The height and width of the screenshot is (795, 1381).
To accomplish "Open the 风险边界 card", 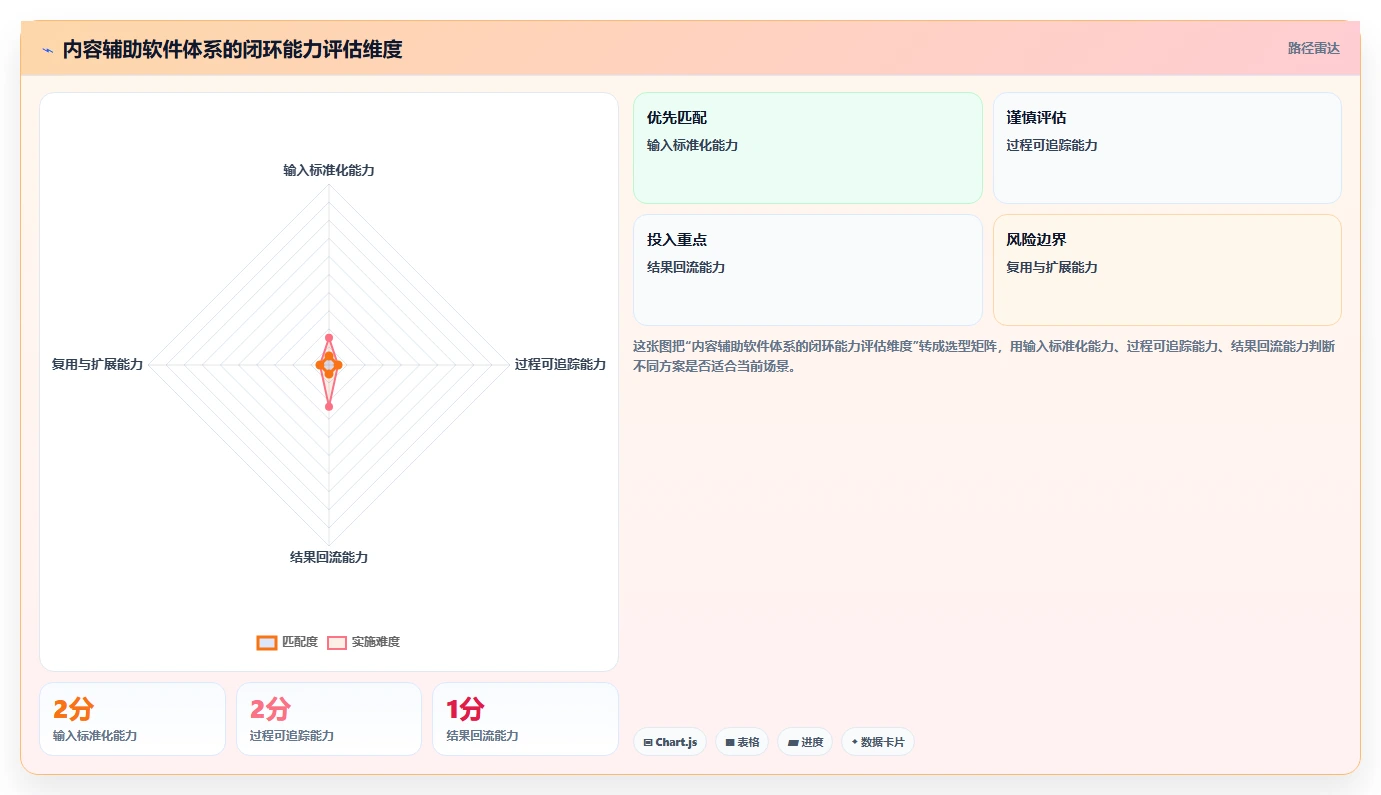I will click(1167, 270).
